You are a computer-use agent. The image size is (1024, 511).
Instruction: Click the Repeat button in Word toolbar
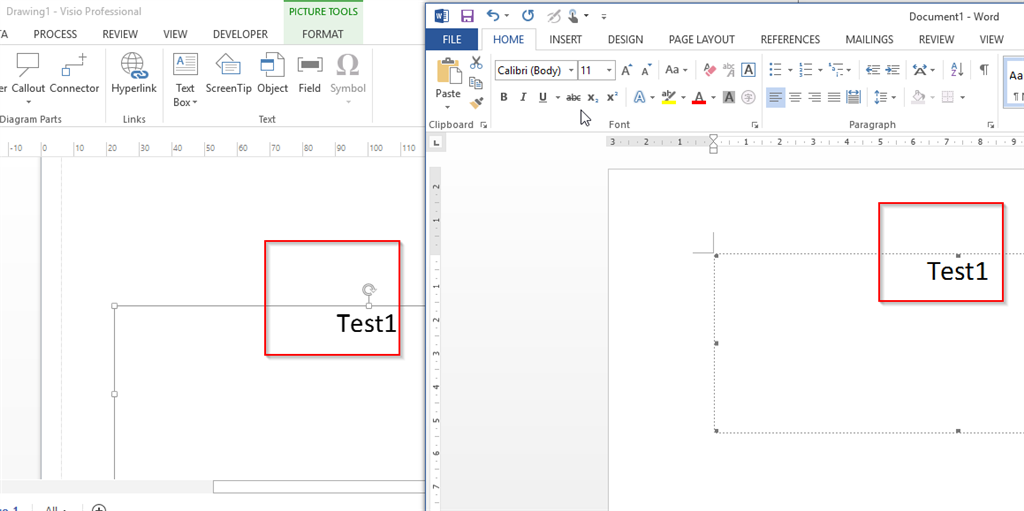(x=528, y=16)
